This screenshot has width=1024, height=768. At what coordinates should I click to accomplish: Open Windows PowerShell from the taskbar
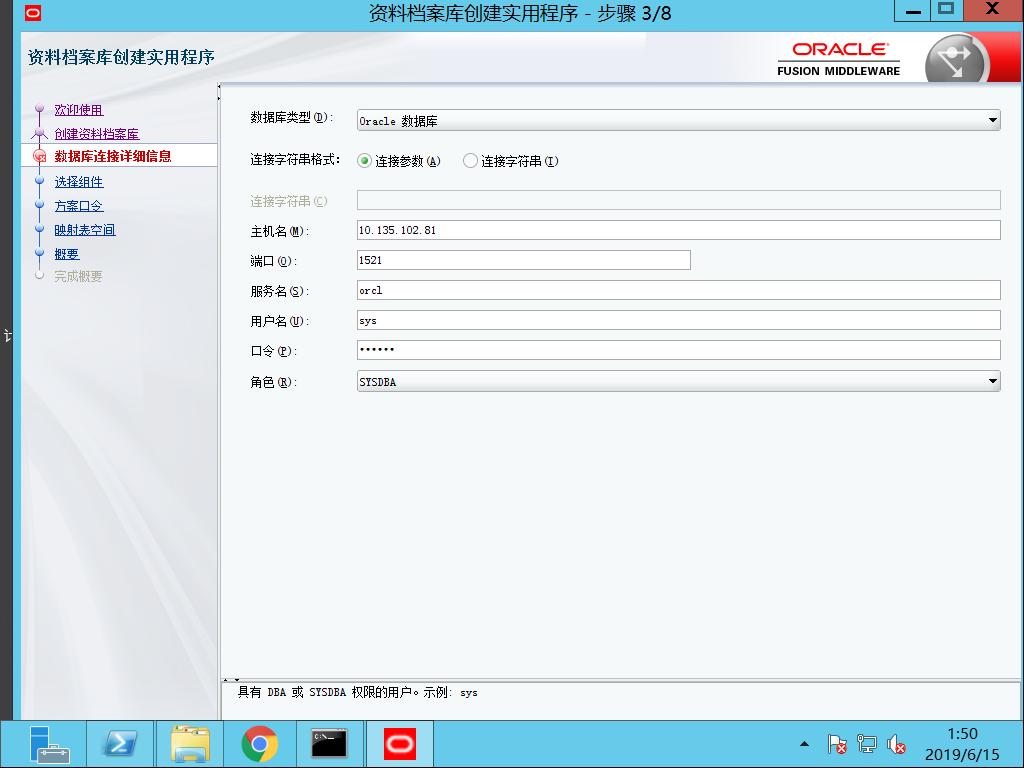pyautogui.click(x=119, y=744)
